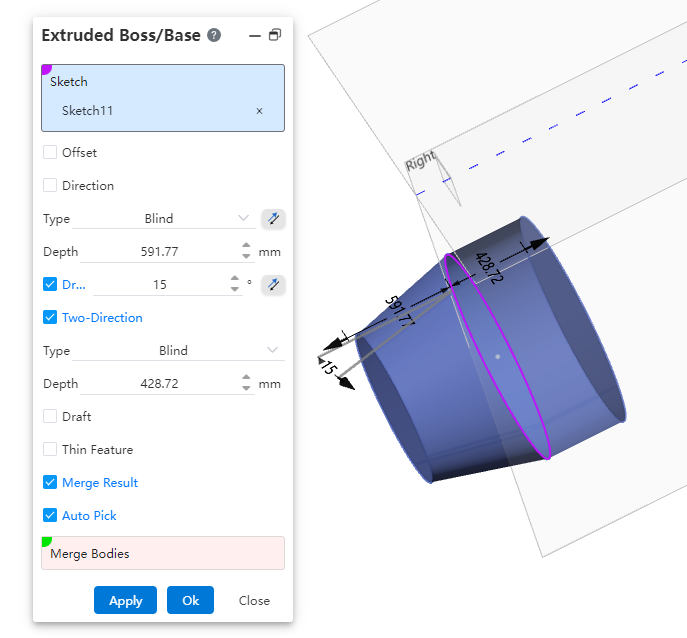The width and height of the screenshot is (687, 638).
Task: Open the first Type dropdown set to Blind
Action: pyautogui.click(x=164, y=218)
